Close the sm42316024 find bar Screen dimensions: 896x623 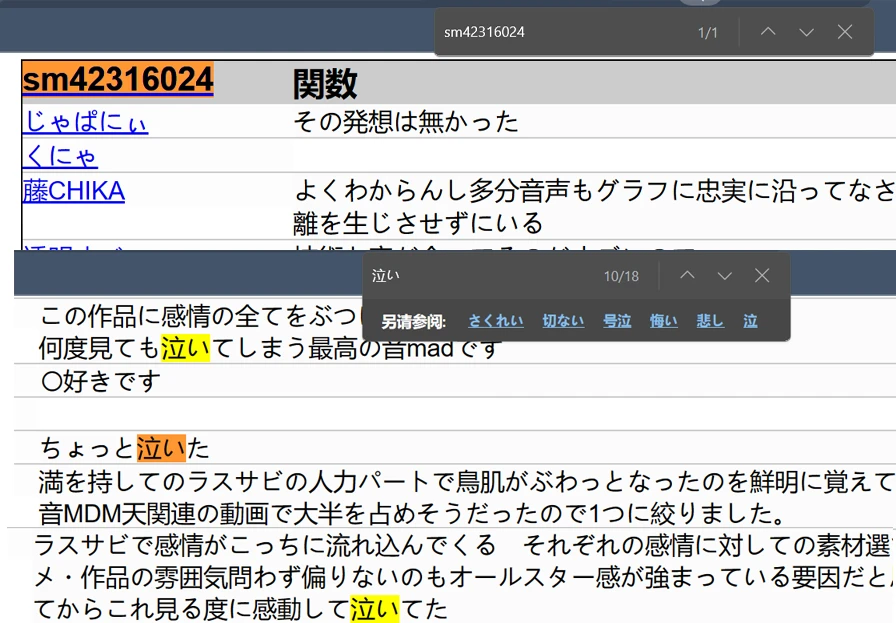click(x=845, y=32)
